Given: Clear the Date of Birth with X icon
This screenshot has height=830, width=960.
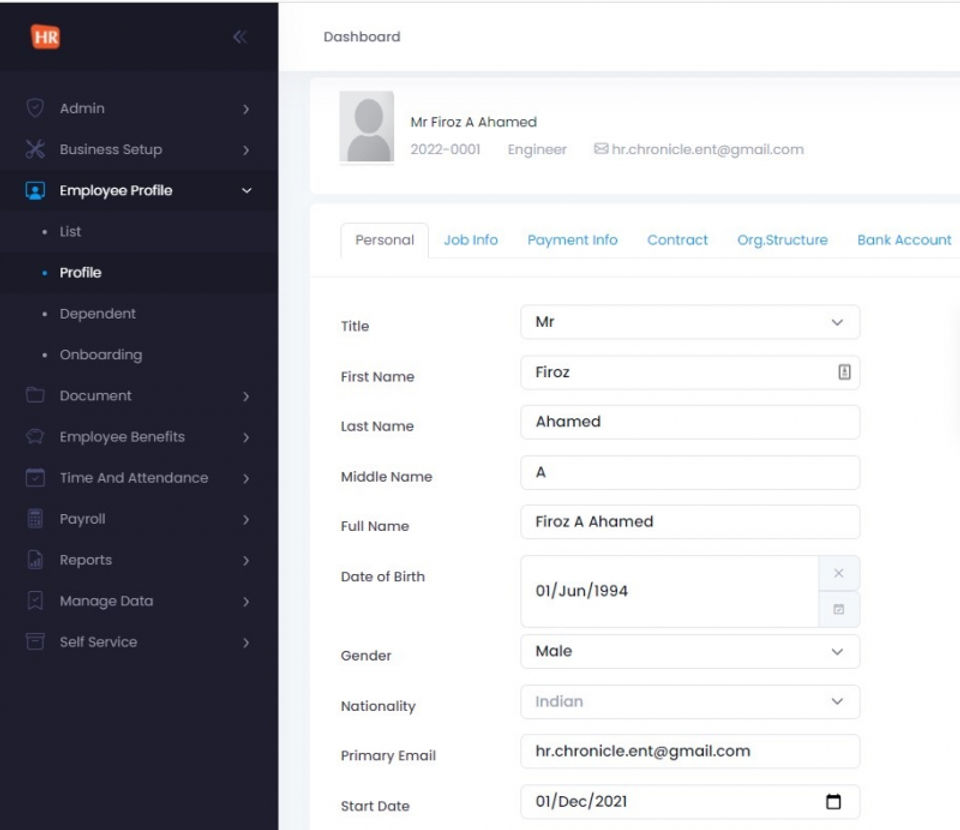Looking at the screenshot, I should 838,573.
